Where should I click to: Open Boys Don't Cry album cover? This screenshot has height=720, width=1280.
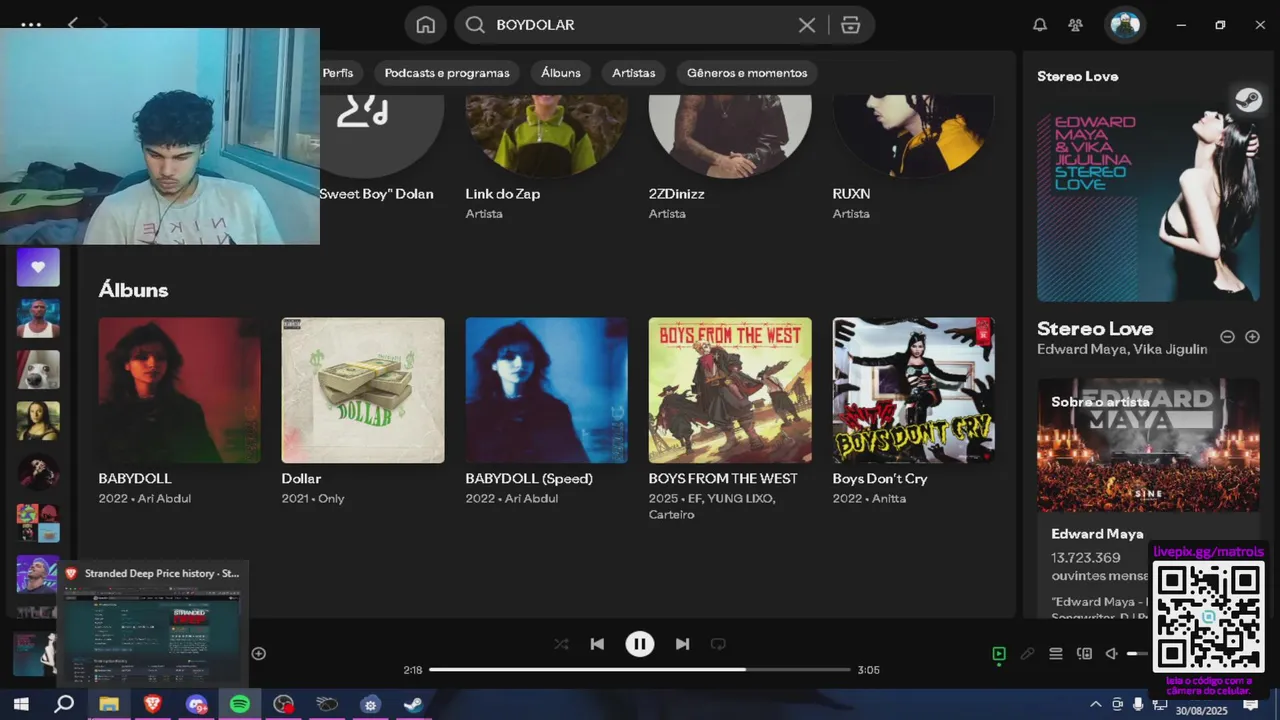coord(914,390)
